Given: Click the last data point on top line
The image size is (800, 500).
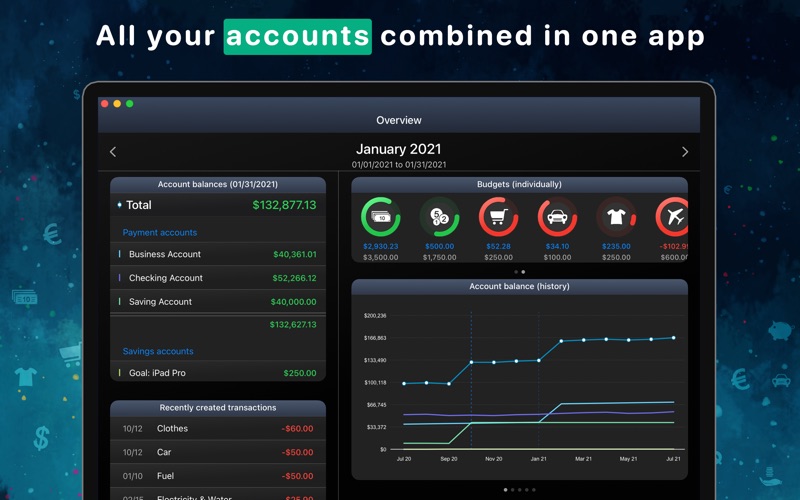Looking at the screenshot, I should click(673, 338).
